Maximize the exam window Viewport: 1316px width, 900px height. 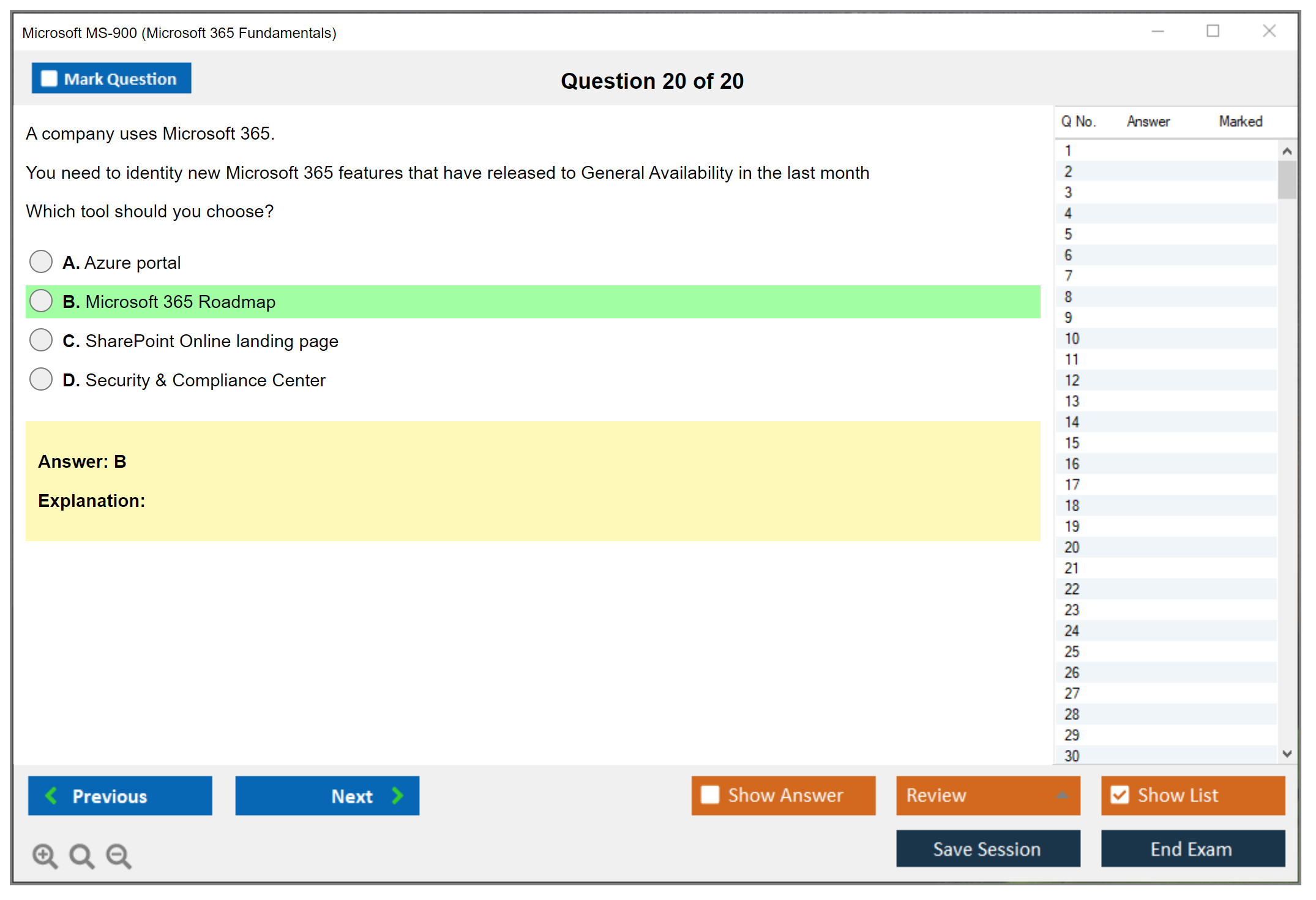pyautogui.click(x=1213, y=31)
